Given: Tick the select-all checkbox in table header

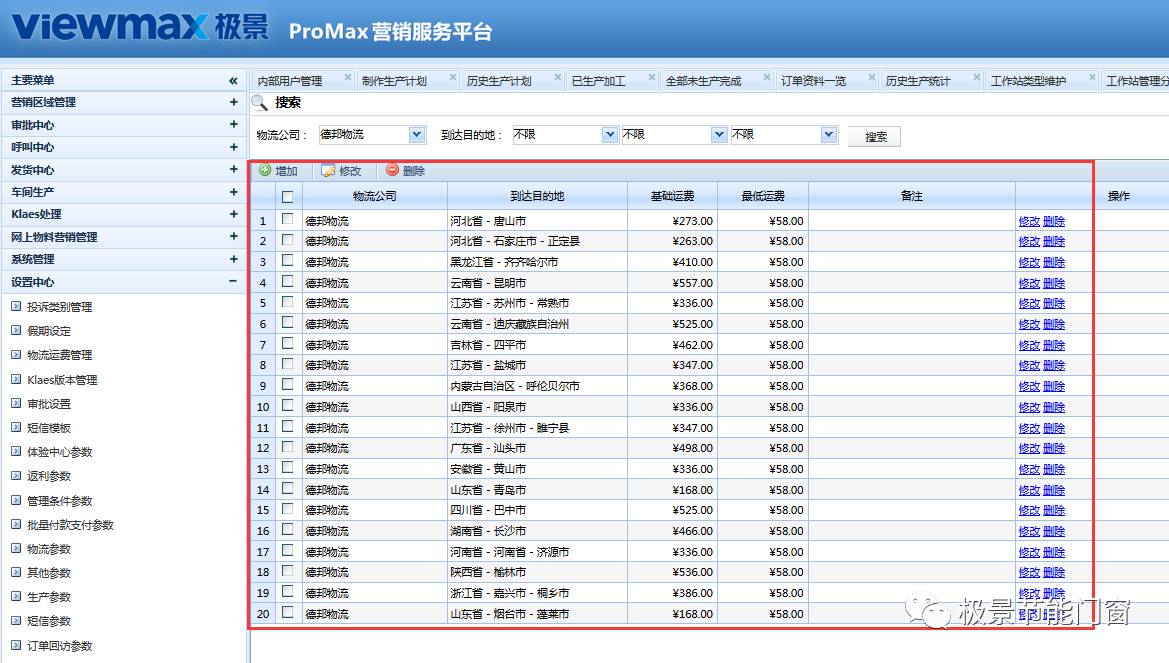Looking at the screenshot, I should click(288, 197).
